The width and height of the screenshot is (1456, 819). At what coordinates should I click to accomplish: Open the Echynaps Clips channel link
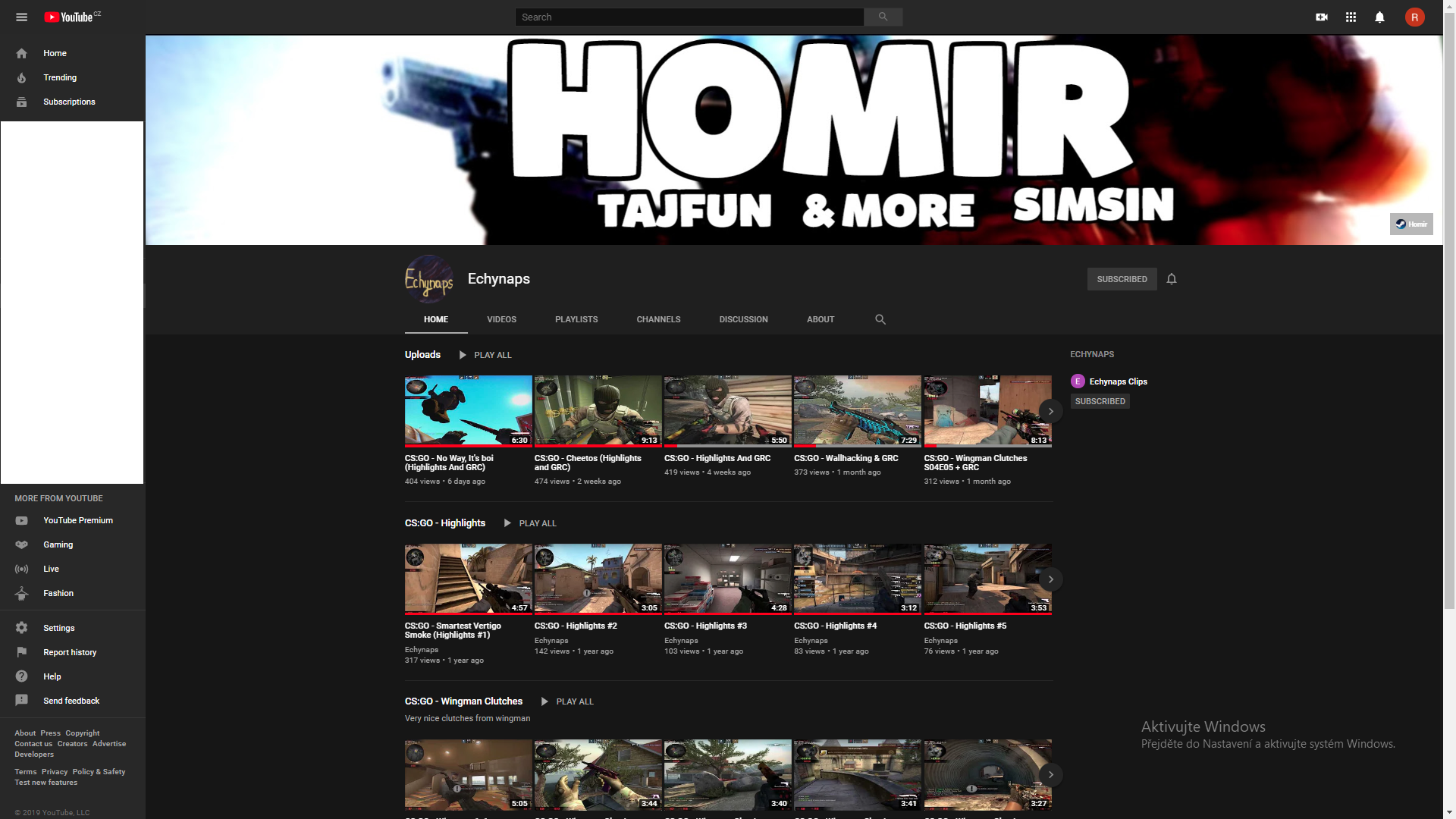point(1118,381)
